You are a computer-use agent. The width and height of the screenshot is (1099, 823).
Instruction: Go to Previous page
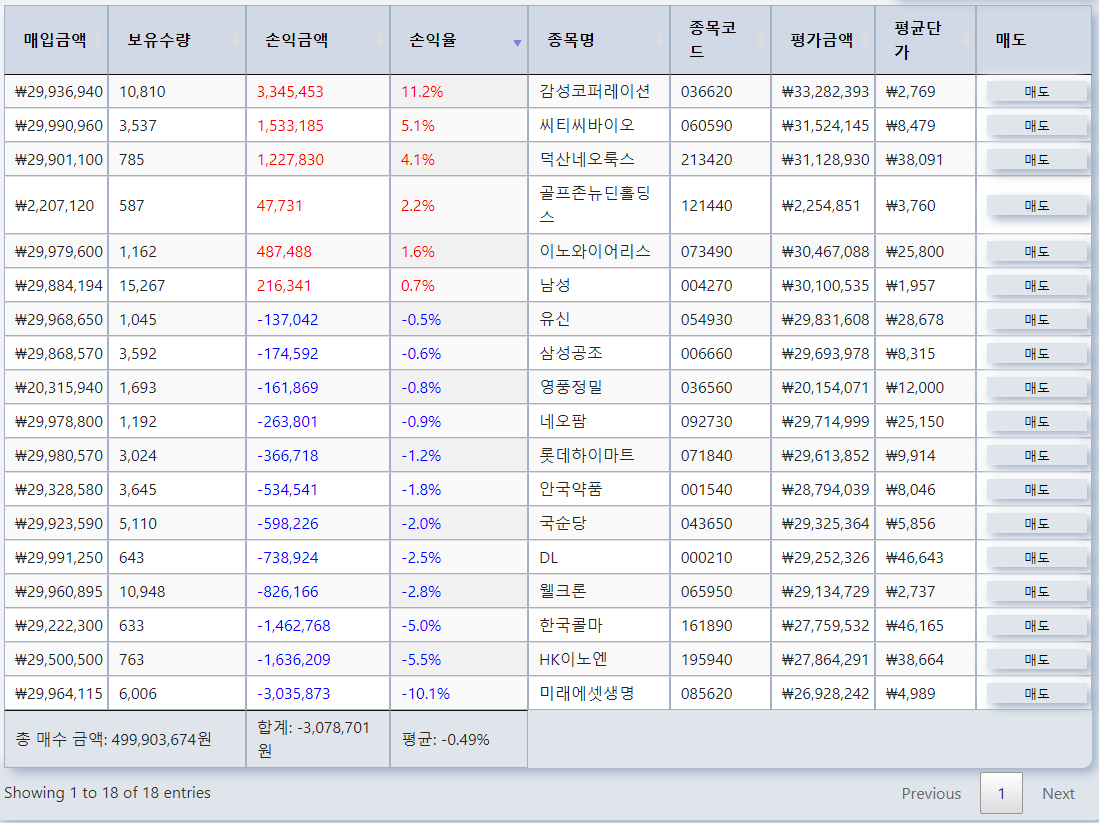(x=931, y=794)
